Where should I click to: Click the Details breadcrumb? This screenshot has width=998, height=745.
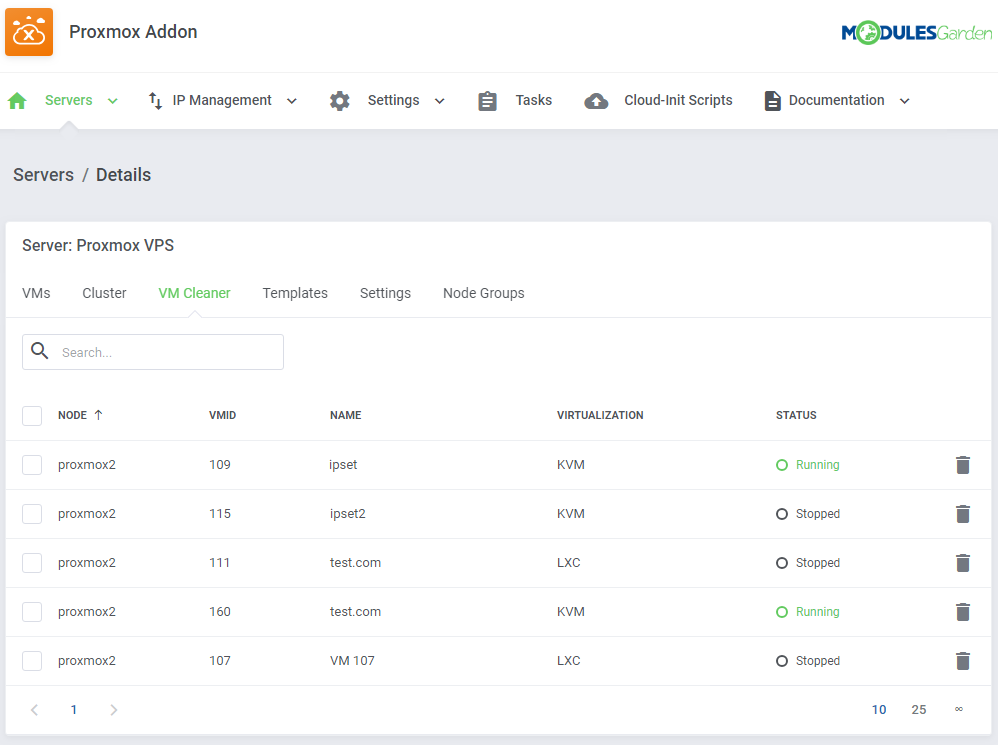point(123,175)
